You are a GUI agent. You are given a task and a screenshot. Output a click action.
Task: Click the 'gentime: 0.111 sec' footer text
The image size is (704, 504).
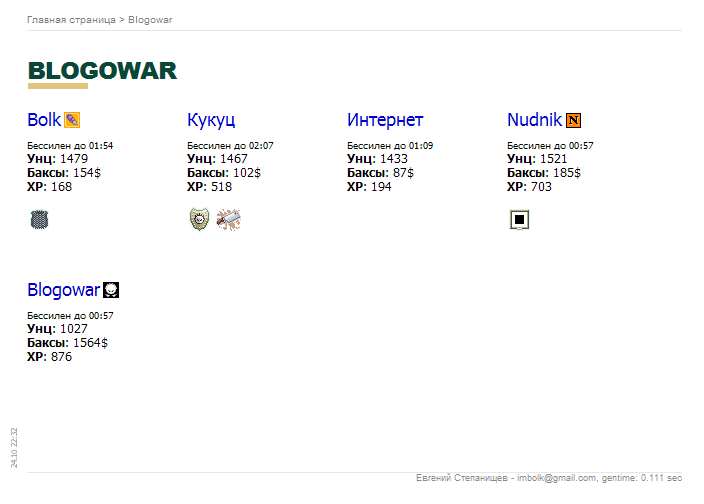[642, 478]
